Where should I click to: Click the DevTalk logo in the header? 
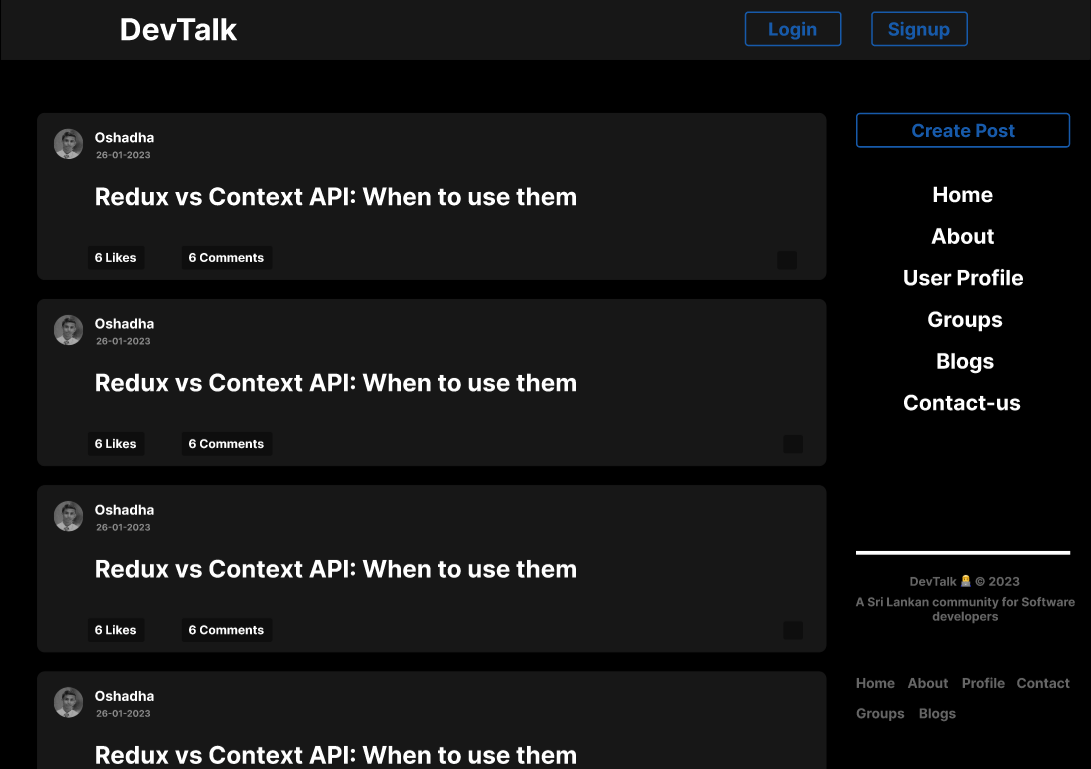pyautogui.click(x=178, y=30)
